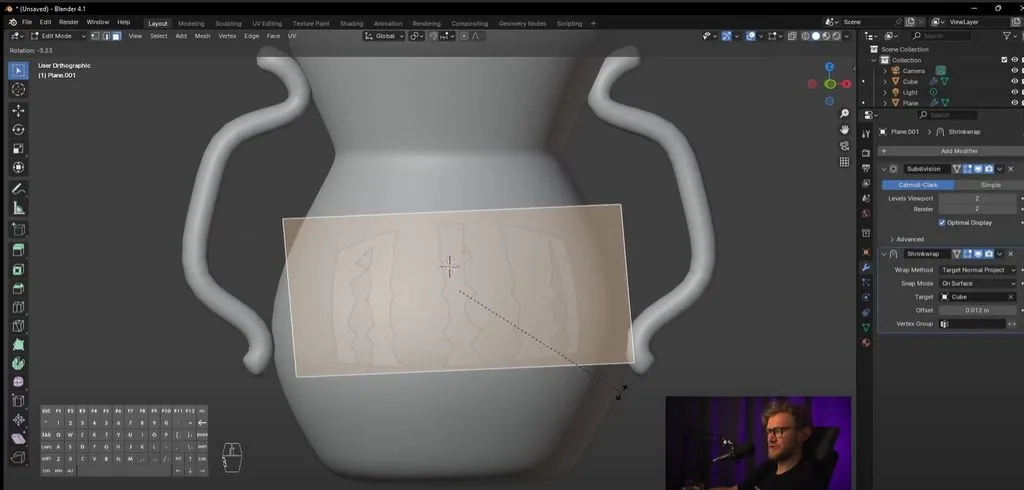Switch to the Modeling workspace tab
The image size is (1024, 490).
point(191,24)
